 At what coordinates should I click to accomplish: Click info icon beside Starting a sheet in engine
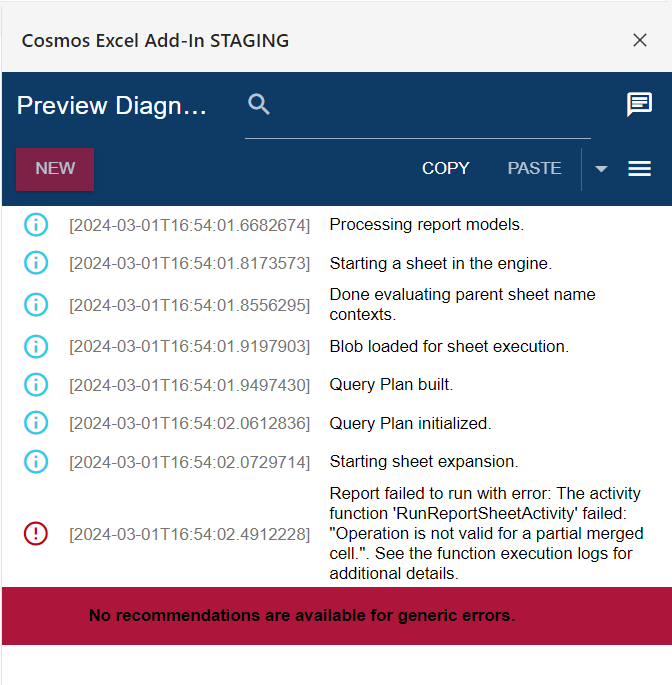point(35,264)
